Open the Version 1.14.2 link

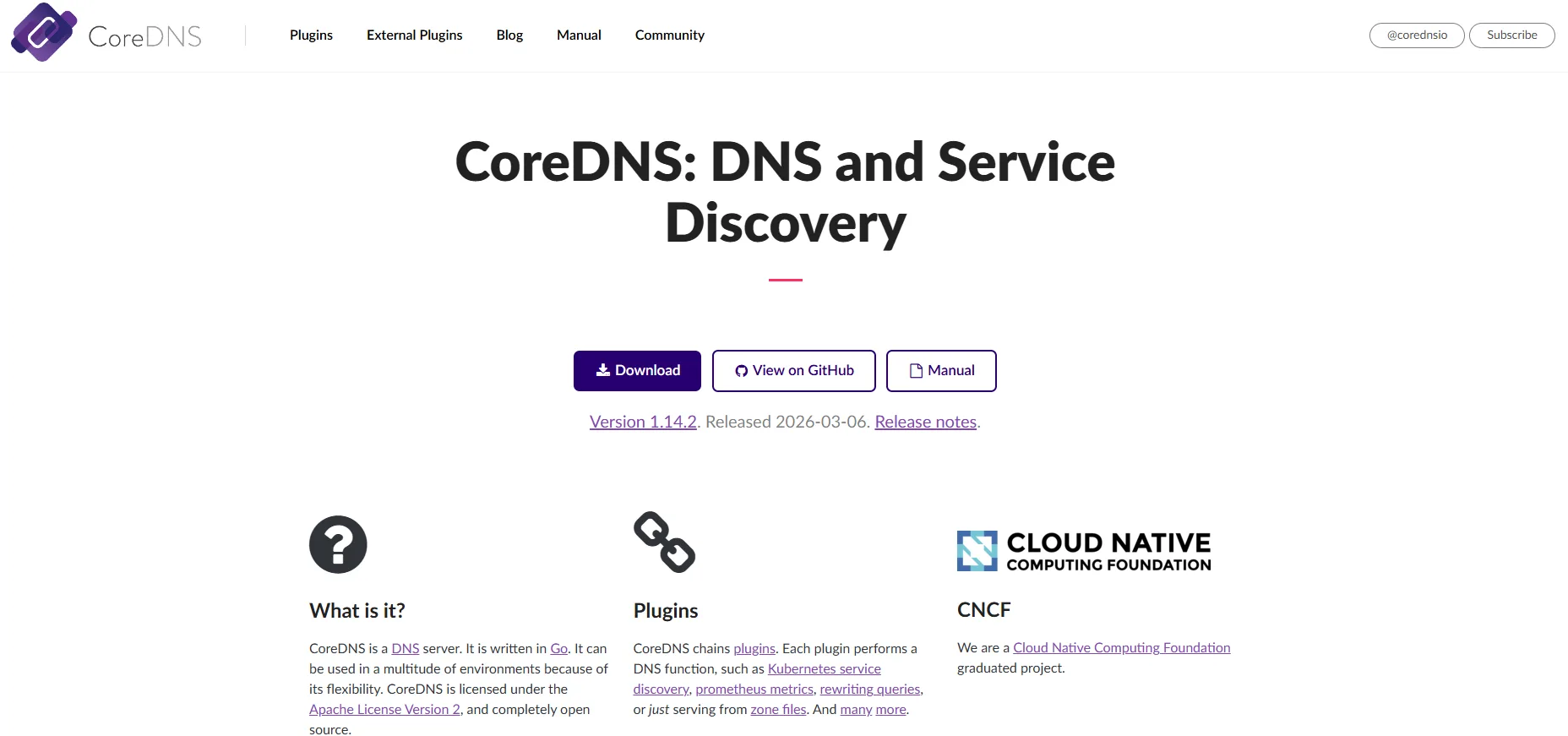(643, 422)
